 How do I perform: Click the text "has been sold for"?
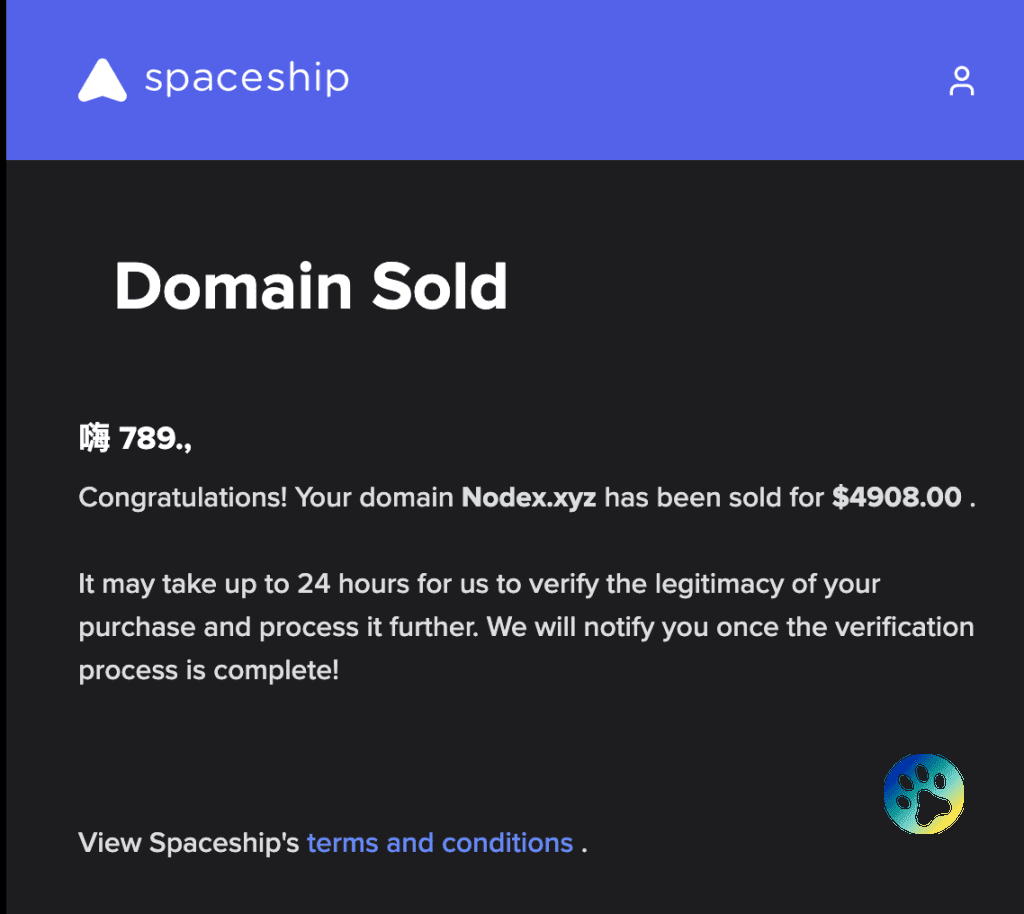[x=714, y=497]
